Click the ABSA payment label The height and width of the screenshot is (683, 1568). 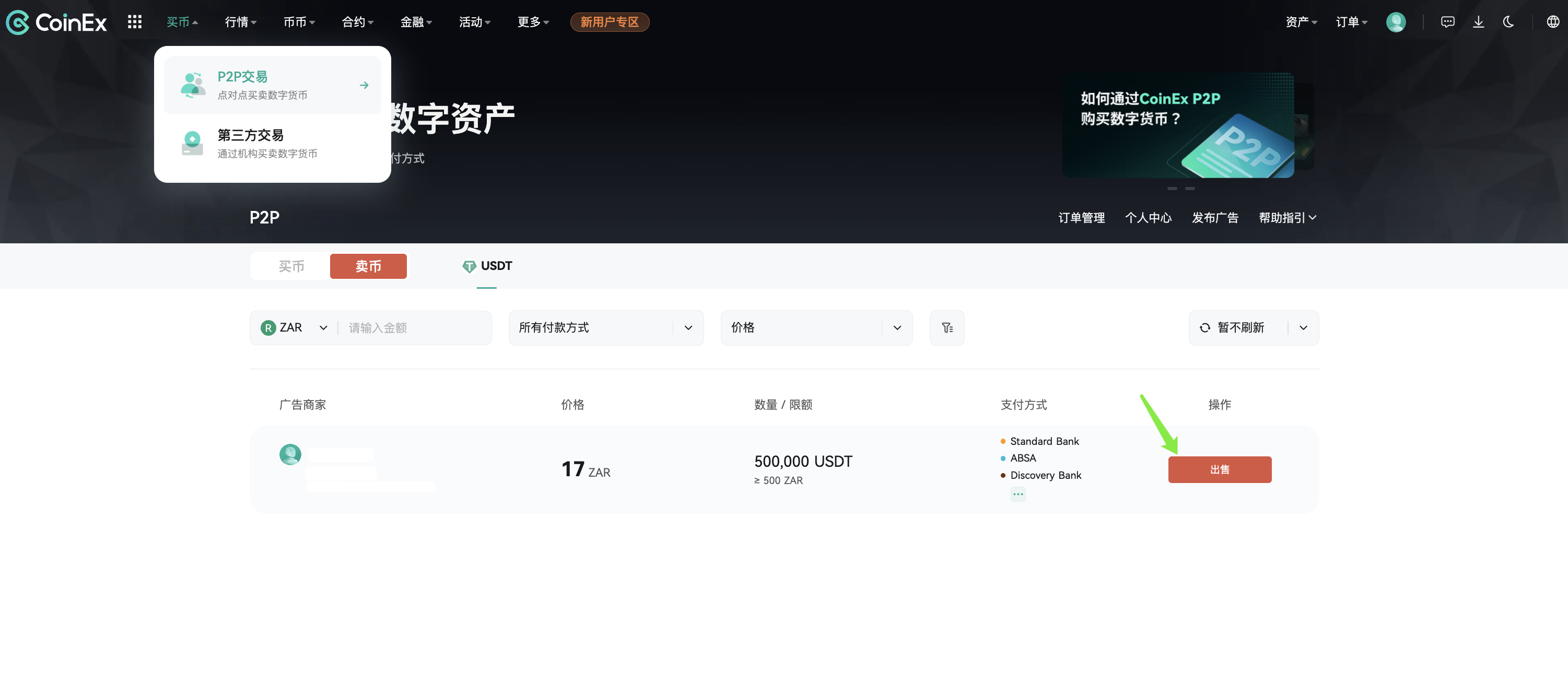coord(1023,458)
